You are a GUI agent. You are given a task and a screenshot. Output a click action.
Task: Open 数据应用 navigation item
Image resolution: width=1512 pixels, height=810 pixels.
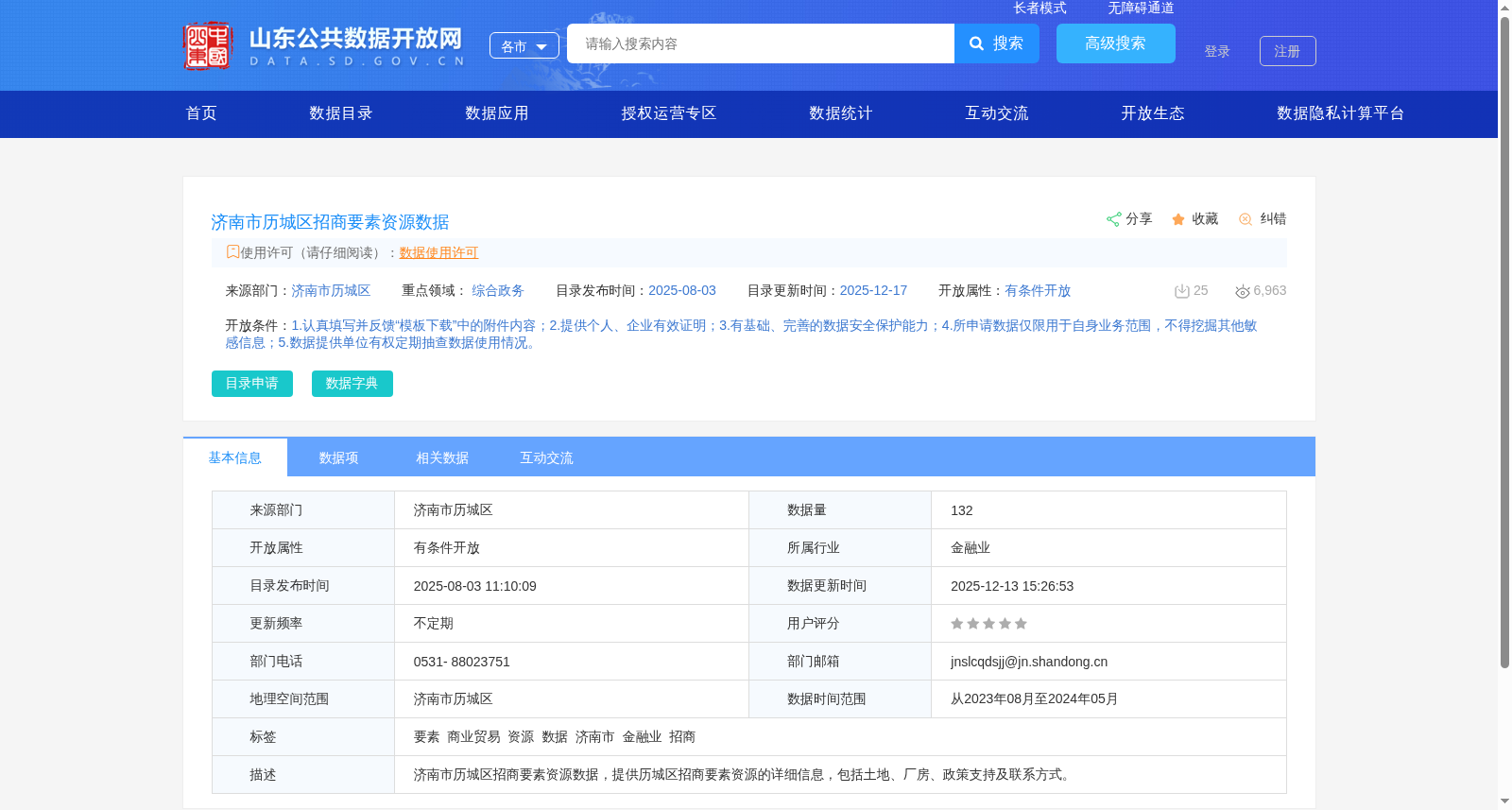tap(497, 113)
